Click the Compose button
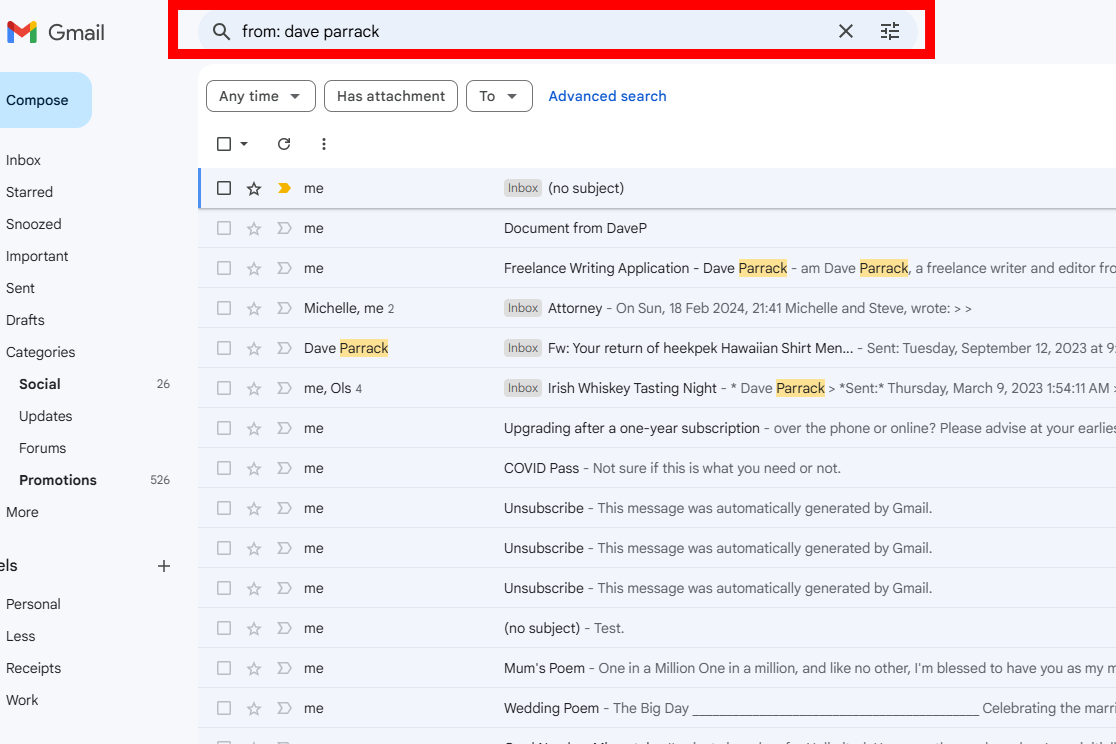Image resolution: width=1116 pixels, height=744 pixels. tap(37, 100)
